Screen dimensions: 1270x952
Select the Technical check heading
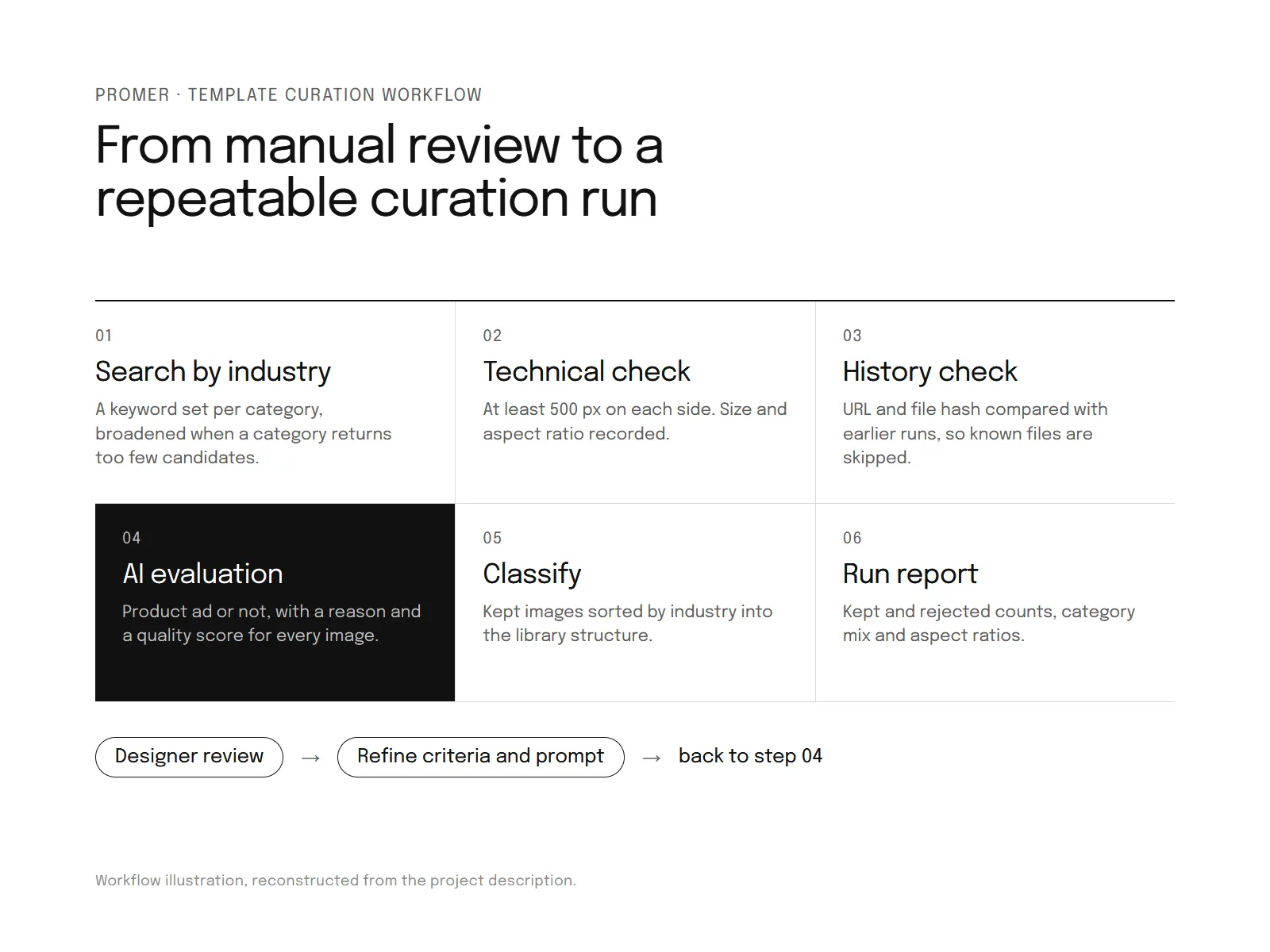click(x=587, y=371)
